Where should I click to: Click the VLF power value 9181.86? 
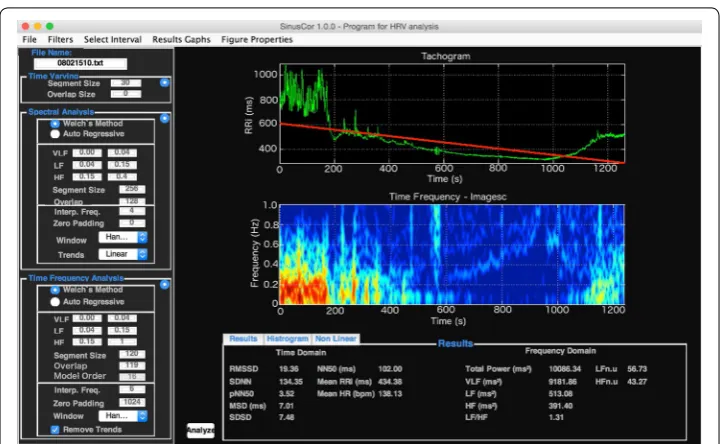(562, 382)
